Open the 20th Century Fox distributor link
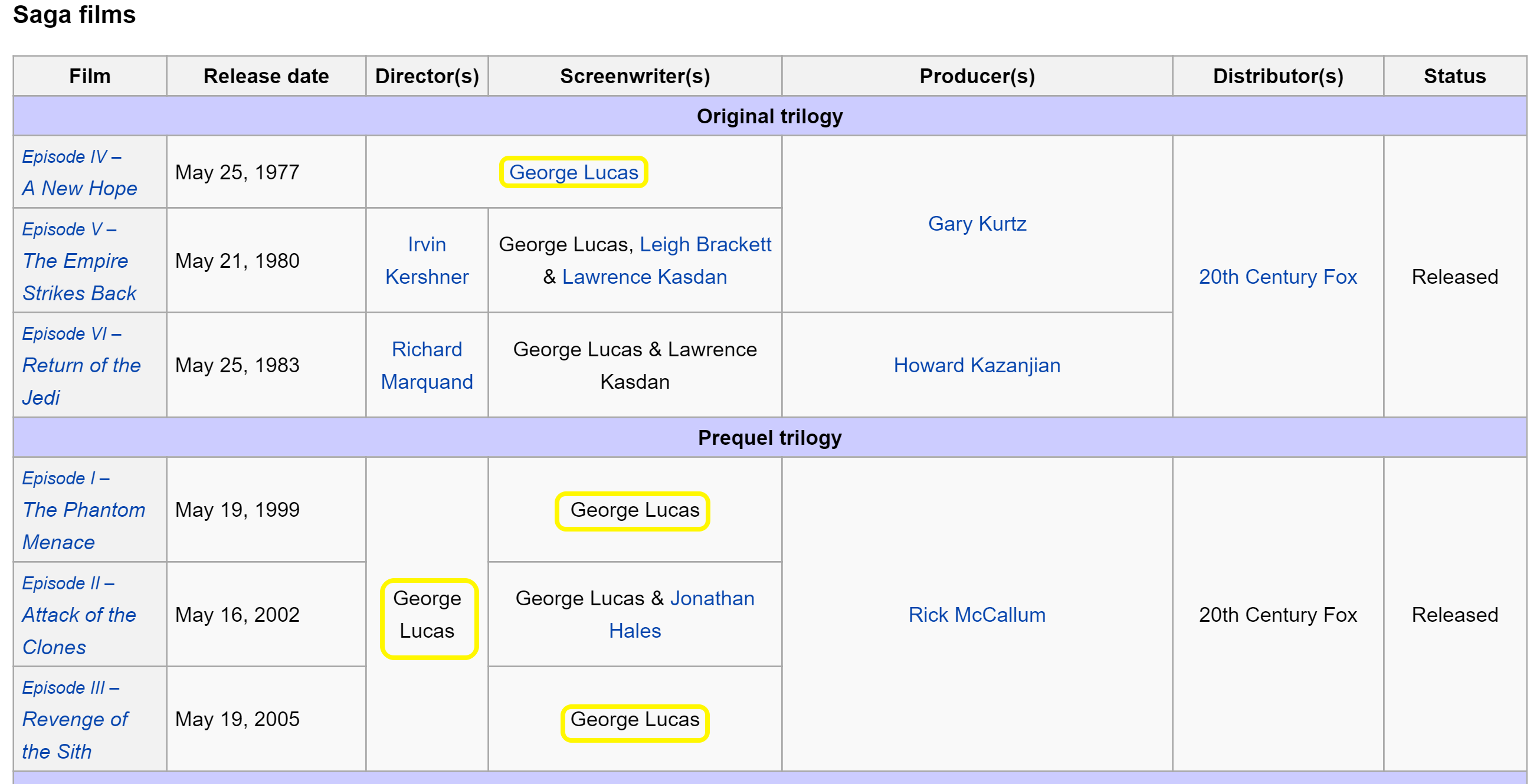Image resolution: width=1540 pixels, height=784 pixels. pyautogui.click(x=1277, y=277)
